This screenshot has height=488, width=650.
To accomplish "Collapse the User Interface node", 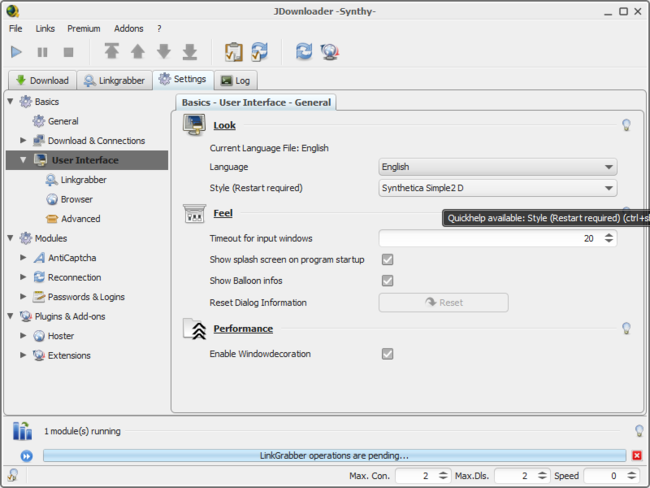I will click(23, 160).
